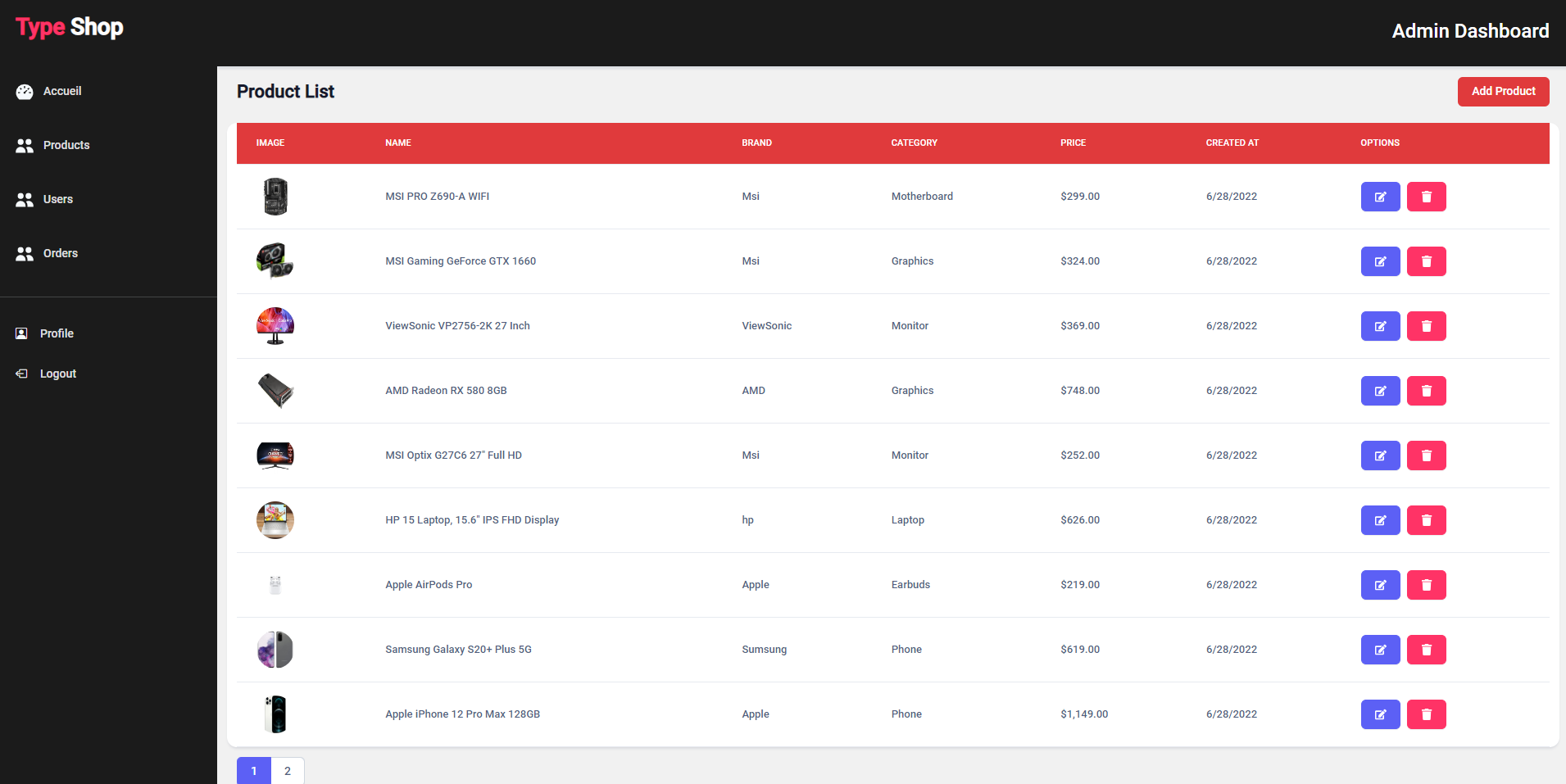Delete the Samsung Galaxy S20+ Plus 5G product
Viewport: 1566px width, 784px height.
coord(1426,650)
